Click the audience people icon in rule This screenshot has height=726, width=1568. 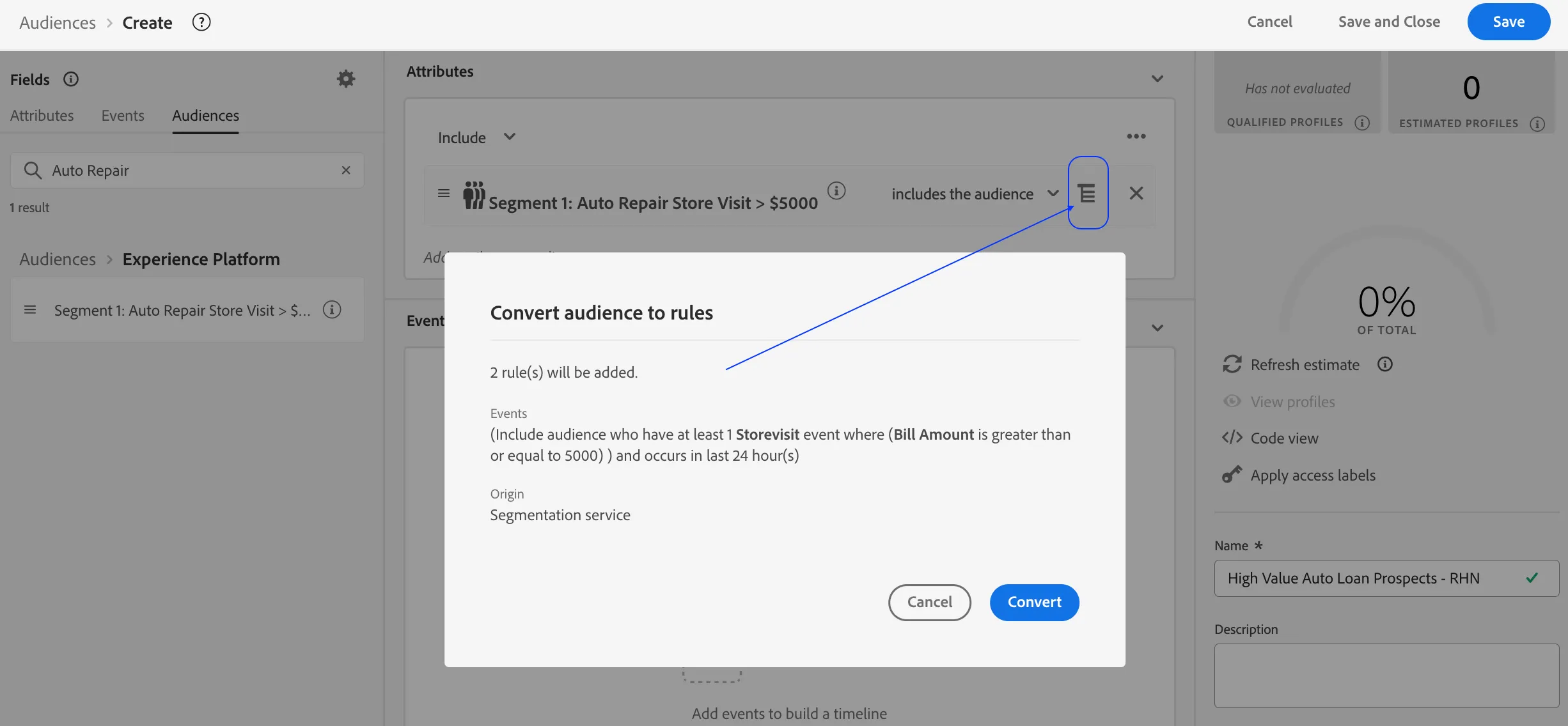474,195
